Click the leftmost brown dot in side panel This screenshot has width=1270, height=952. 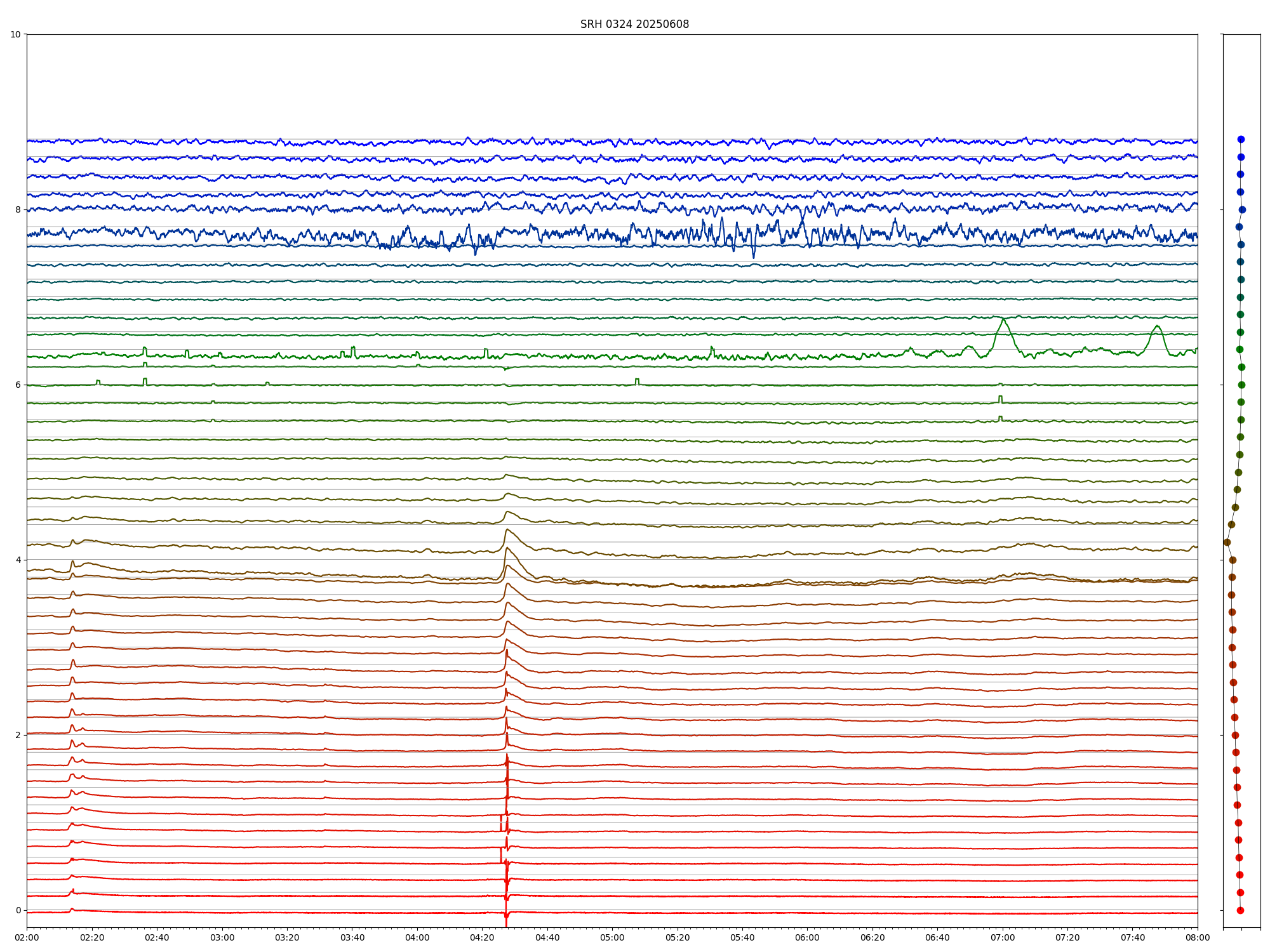[x=1227, y=542]
